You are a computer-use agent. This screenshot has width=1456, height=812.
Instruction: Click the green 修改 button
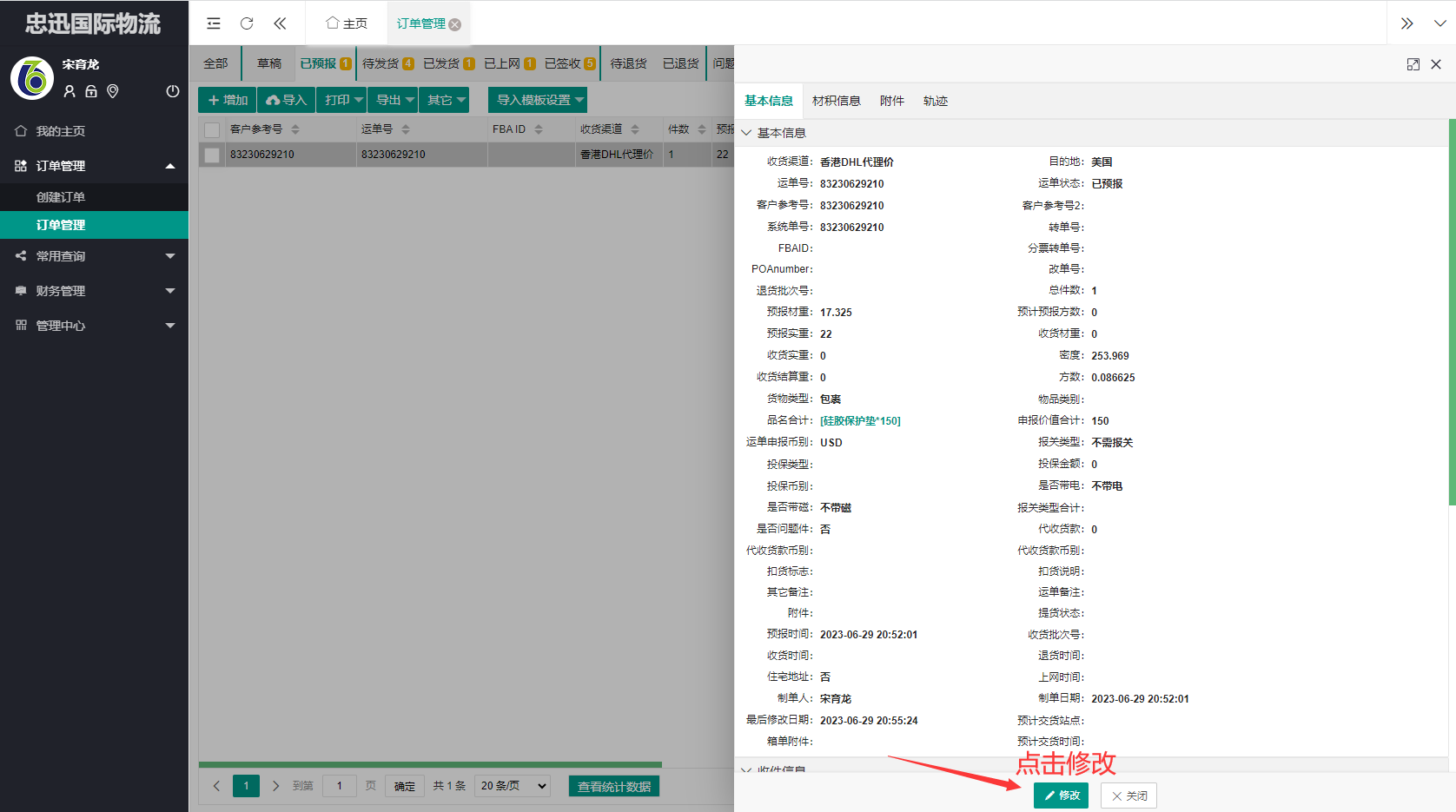(1061, 795)
